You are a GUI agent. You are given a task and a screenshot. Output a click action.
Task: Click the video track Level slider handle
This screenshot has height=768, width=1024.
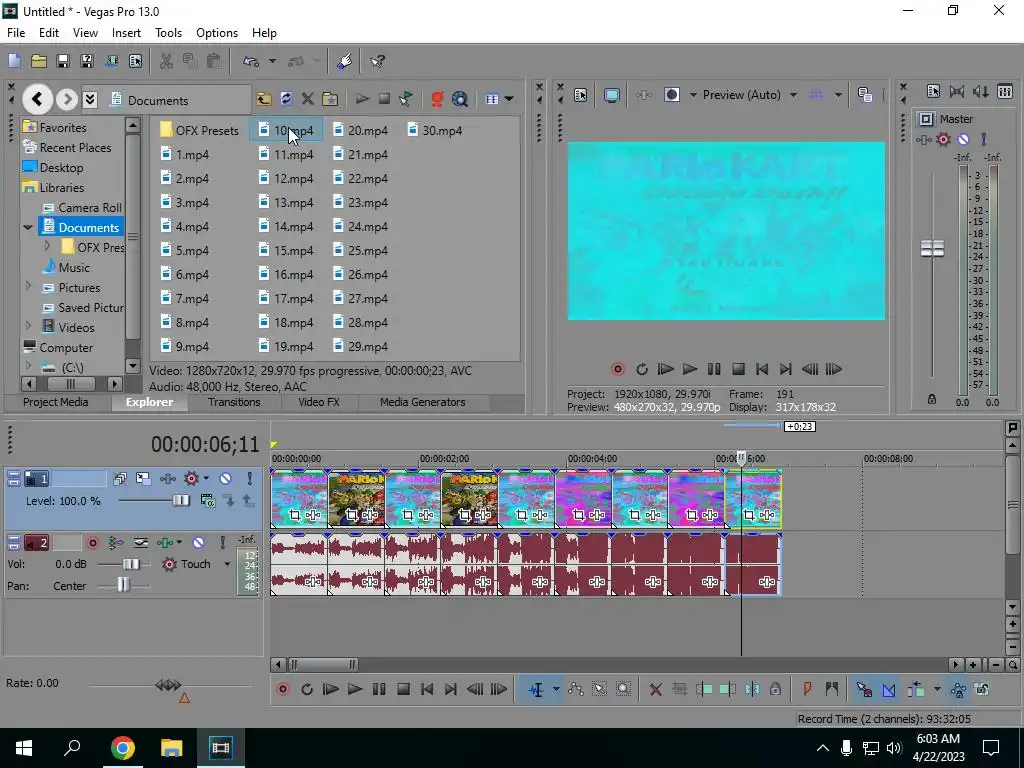(x=180, y=501)
